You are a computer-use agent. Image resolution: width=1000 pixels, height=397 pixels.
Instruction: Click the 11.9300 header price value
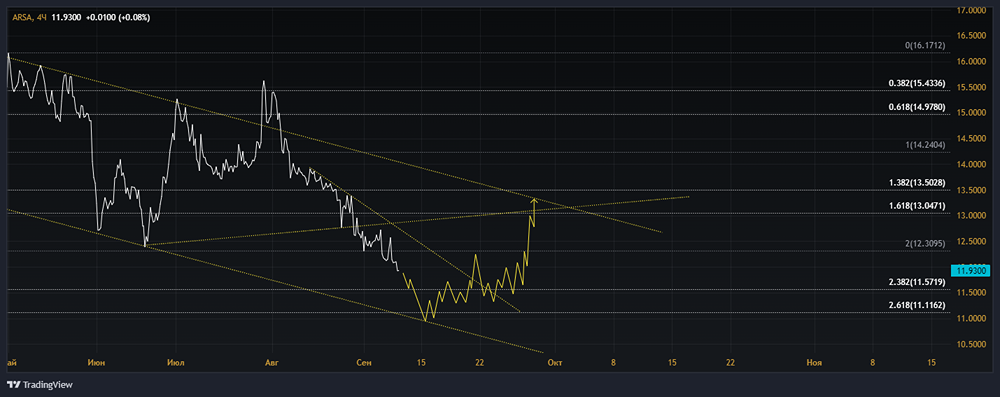coord(65,18)
